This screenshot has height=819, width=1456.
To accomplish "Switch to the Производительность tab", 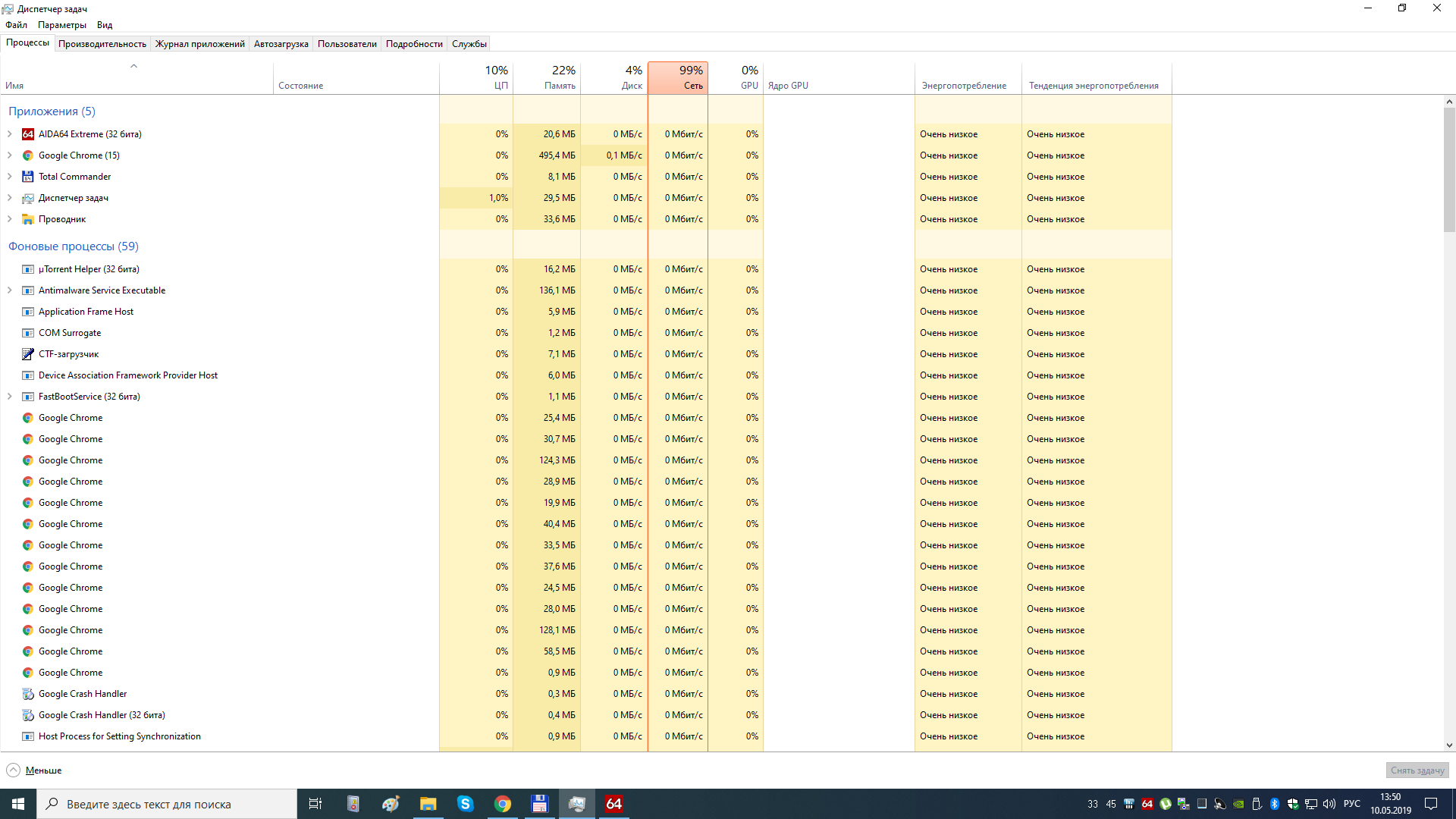I will tap(102, 44).
